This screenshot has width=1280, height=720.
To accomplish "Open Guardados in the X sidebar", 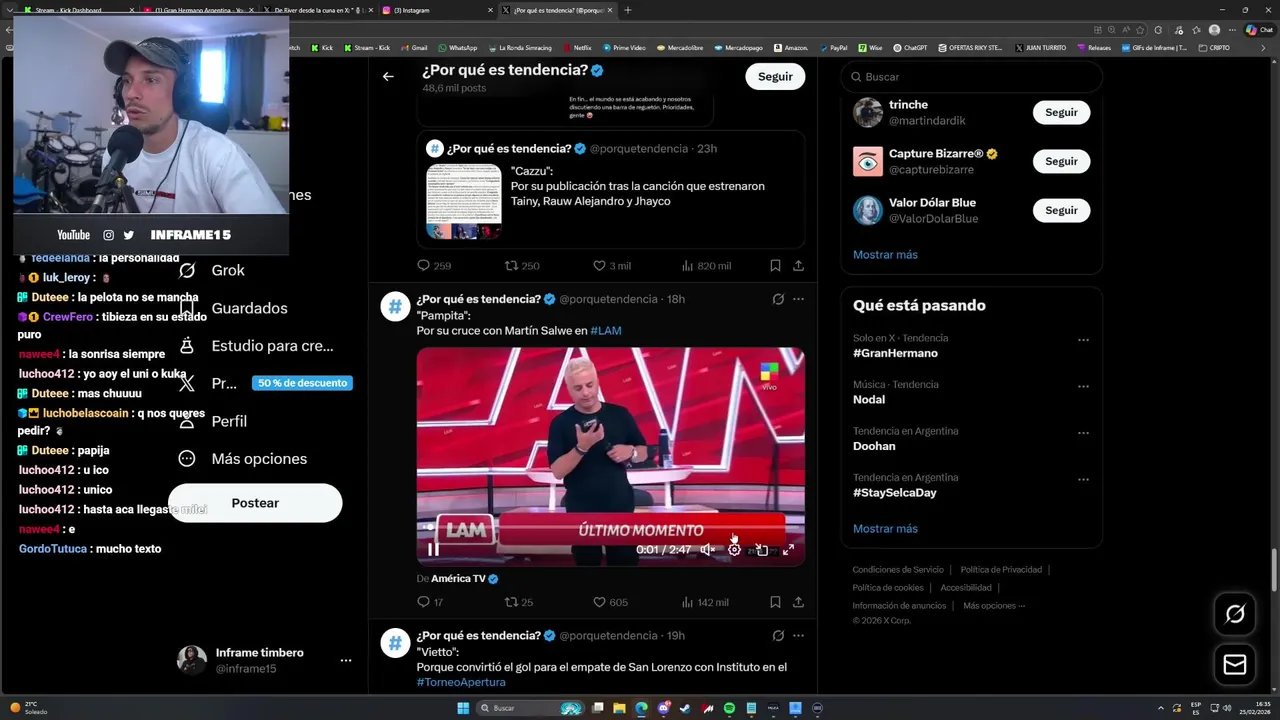I will [232, 308].
